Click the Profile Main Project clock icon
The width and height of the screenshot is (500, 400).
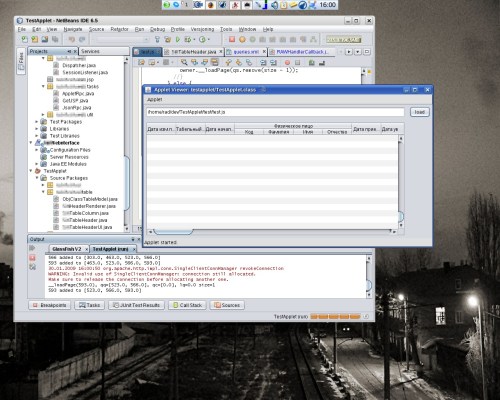point(203,39)
